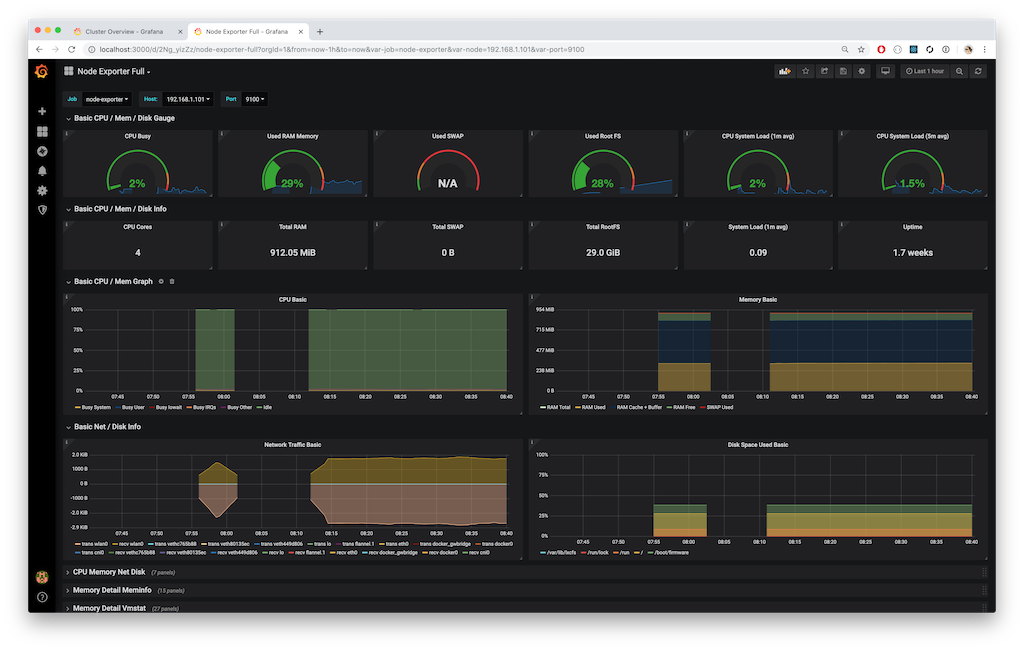Cycle view mode with the monitor icon
Image resolution: width=1024 pixels, height=650 pixels.
pyautogui.click(x=886, y=71)
